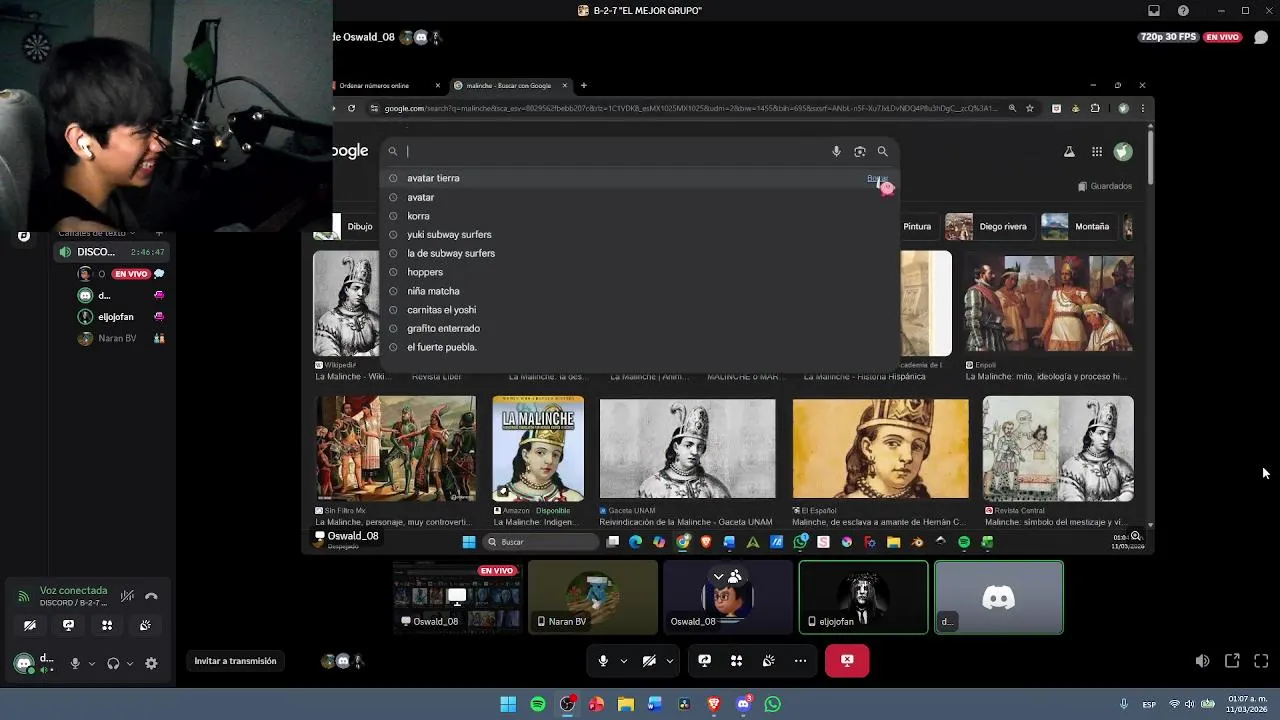Open soundboard in call controls

click(x=768, y=661)
